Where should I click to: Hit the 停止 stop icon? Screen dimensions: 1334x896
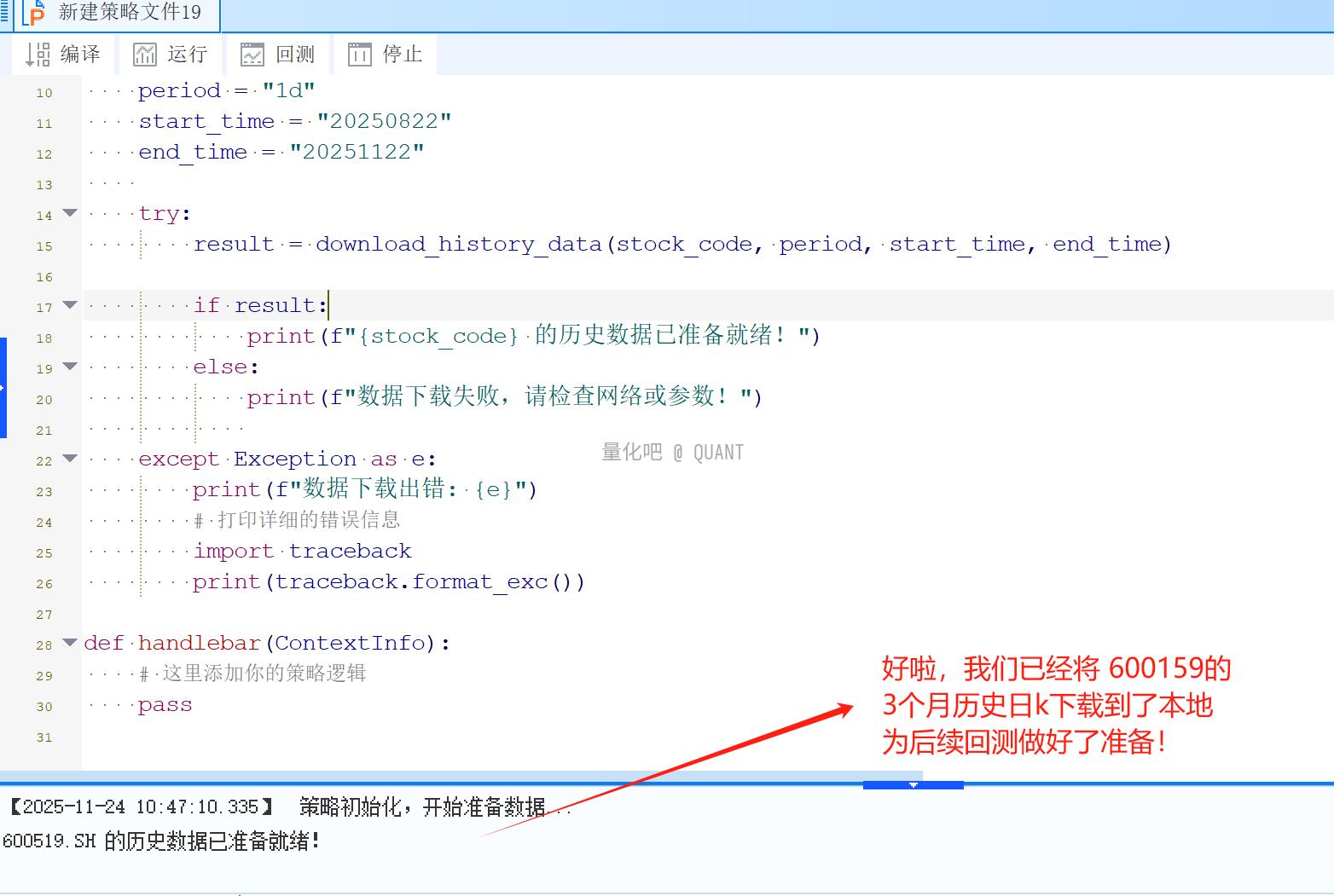[359, 55]
